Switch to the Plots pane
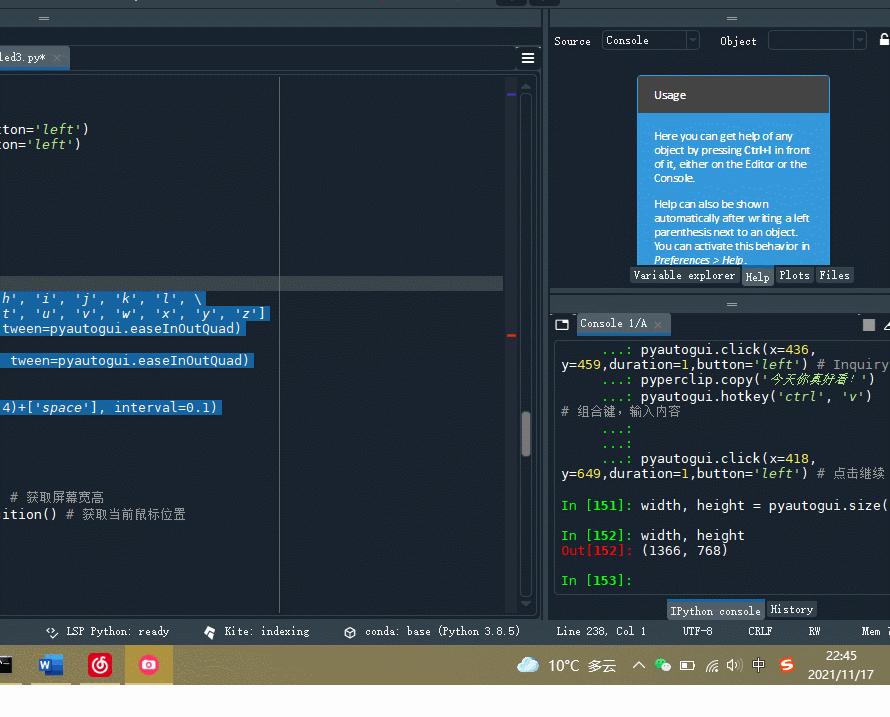 (x=794, y=275)
